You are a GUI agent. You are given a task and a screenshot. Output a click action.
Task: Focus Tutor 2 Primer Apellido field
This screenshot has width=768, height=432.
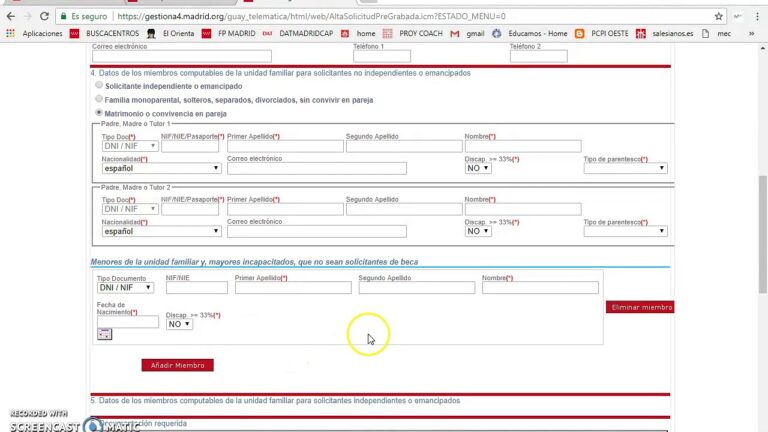(285, 209)
